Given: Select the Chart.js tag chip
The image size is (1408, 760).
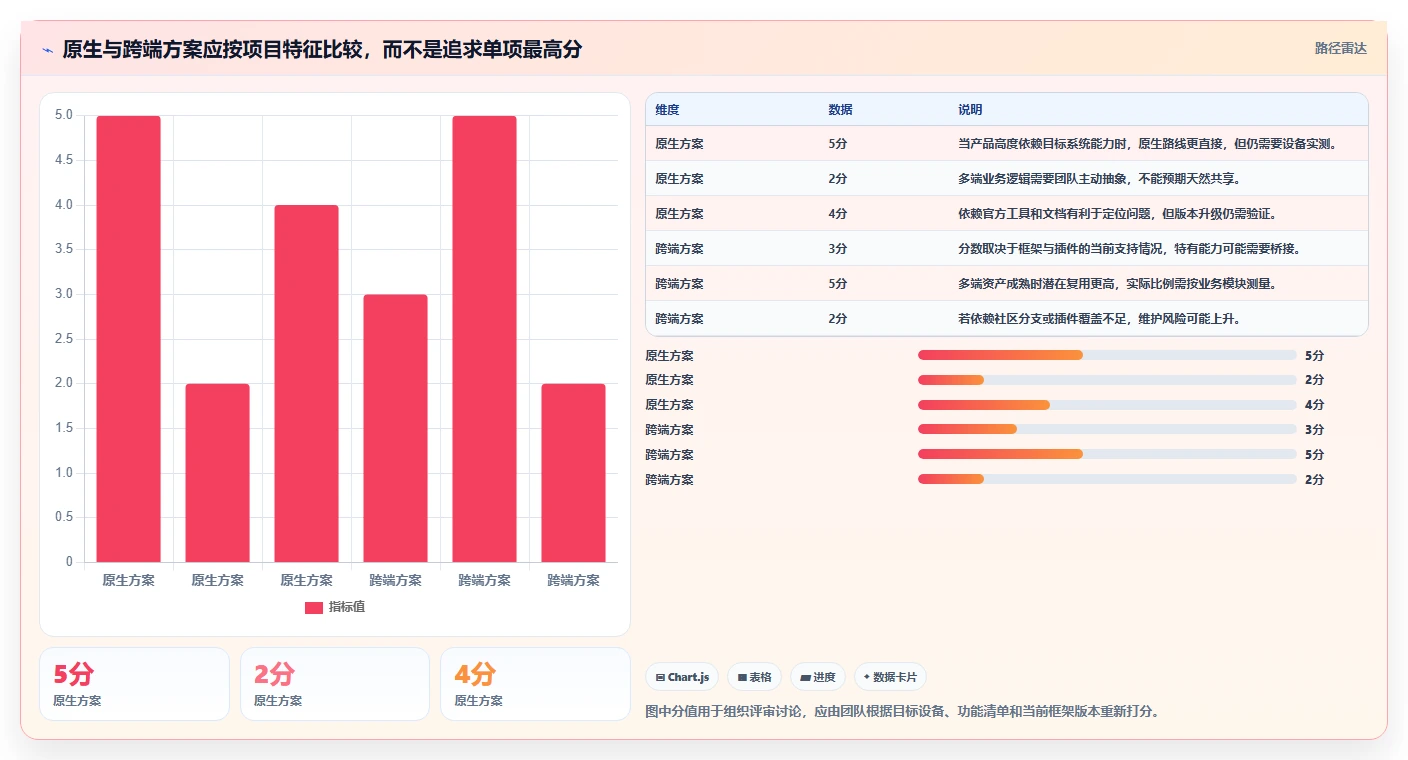Looking at the screenshot, I should pos(682,677).
